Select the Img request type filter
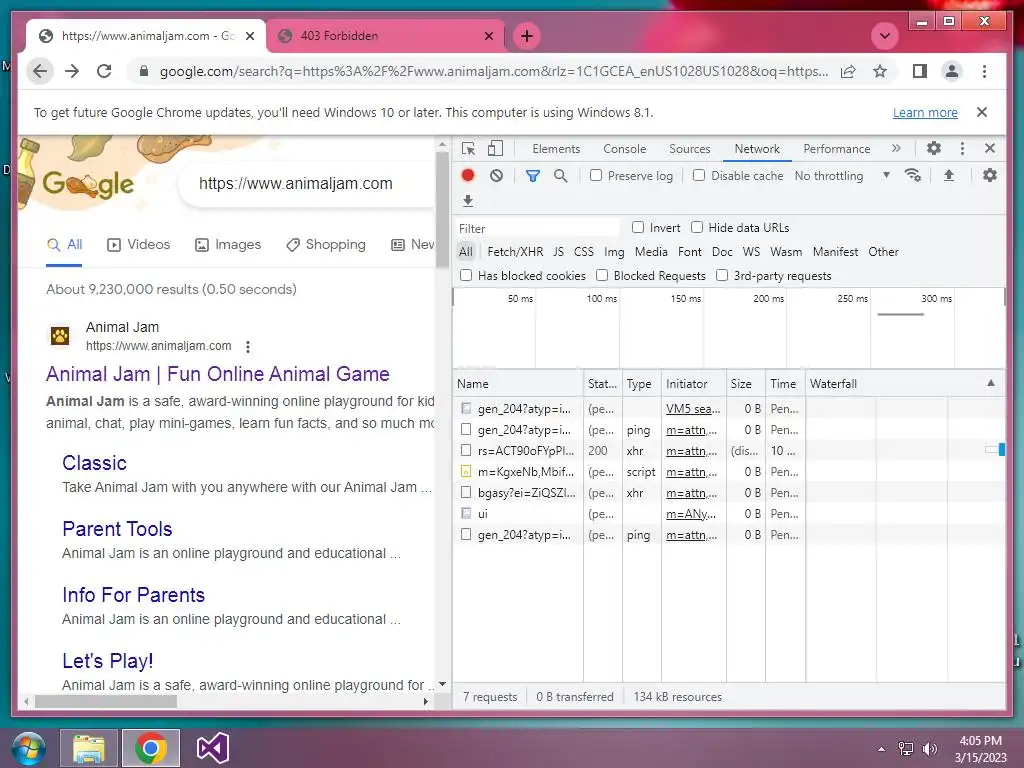Viewport: 1024px width, 768px height. (x=614, y=251)
